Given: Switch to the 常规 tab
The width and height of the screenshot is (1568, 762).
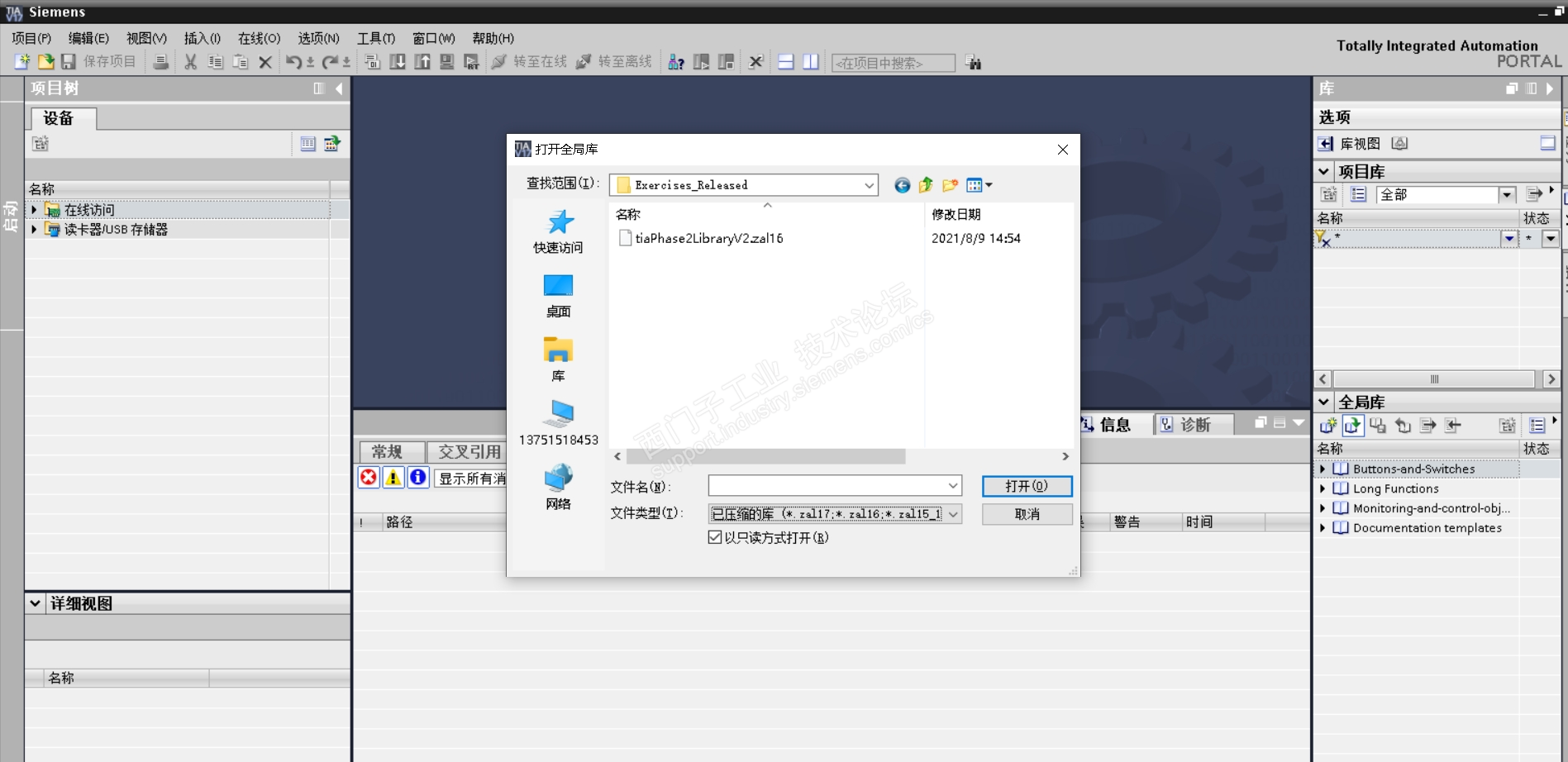Looking at the screenshot, I should pyautogui.click(x=392, y=451).
